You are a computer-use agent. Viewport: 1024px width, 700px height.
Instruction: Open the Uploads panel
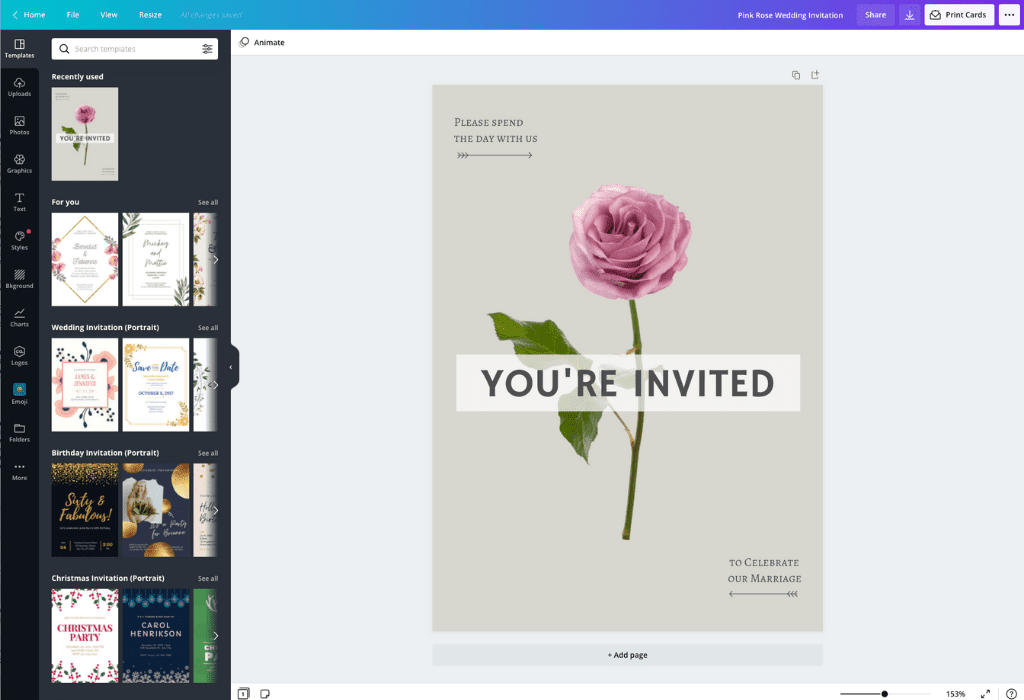coord(20,87)
